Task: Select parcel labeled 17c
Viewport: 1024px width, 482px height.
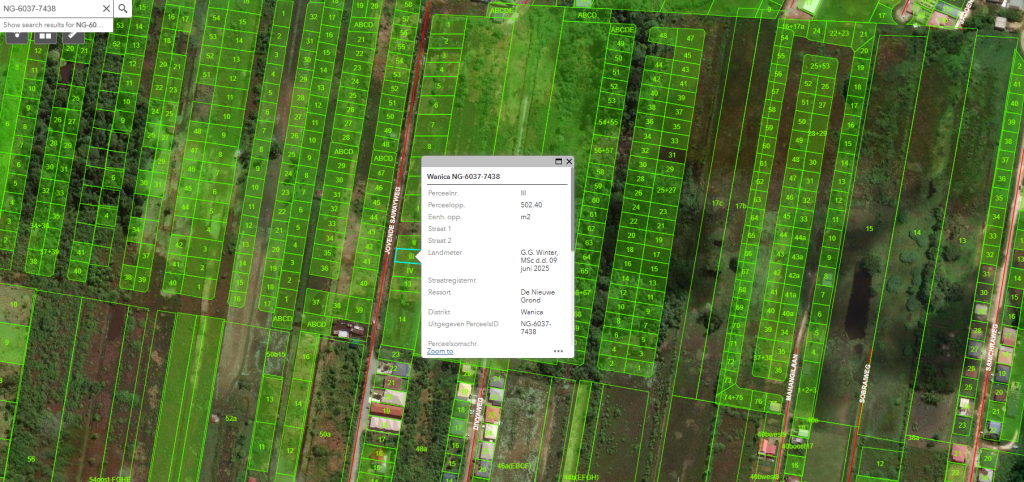Action: pos(717,204)
